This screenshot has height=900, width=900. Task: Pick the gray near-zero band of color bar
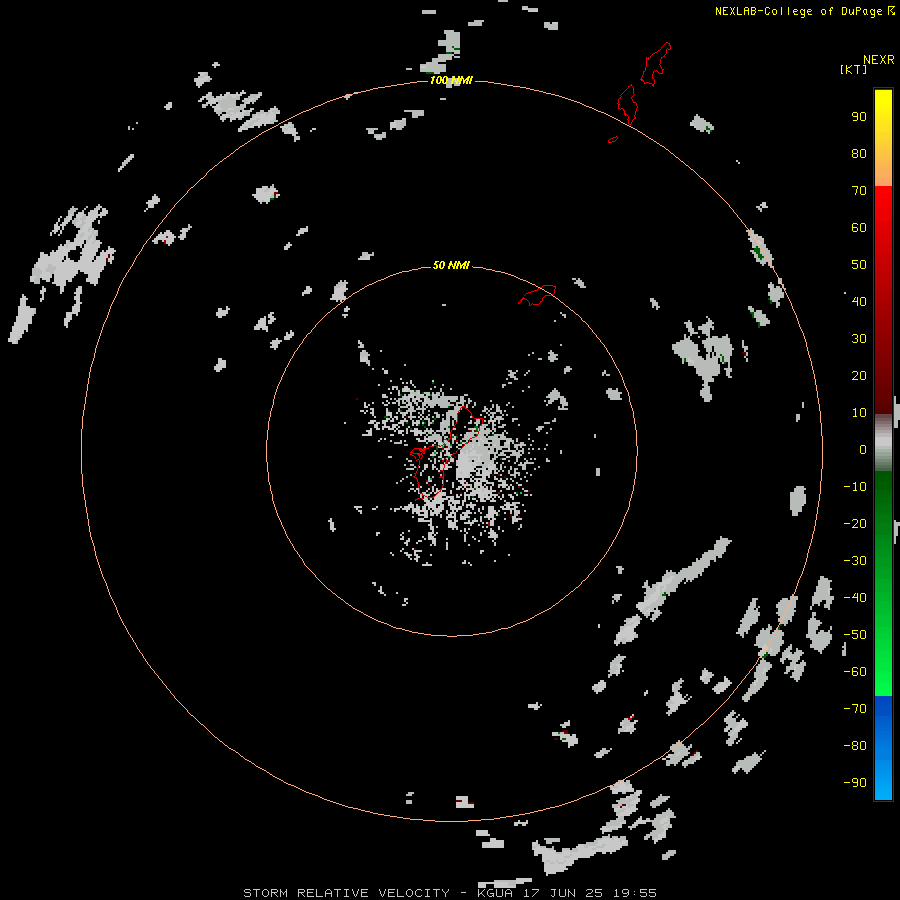point(883,443)
